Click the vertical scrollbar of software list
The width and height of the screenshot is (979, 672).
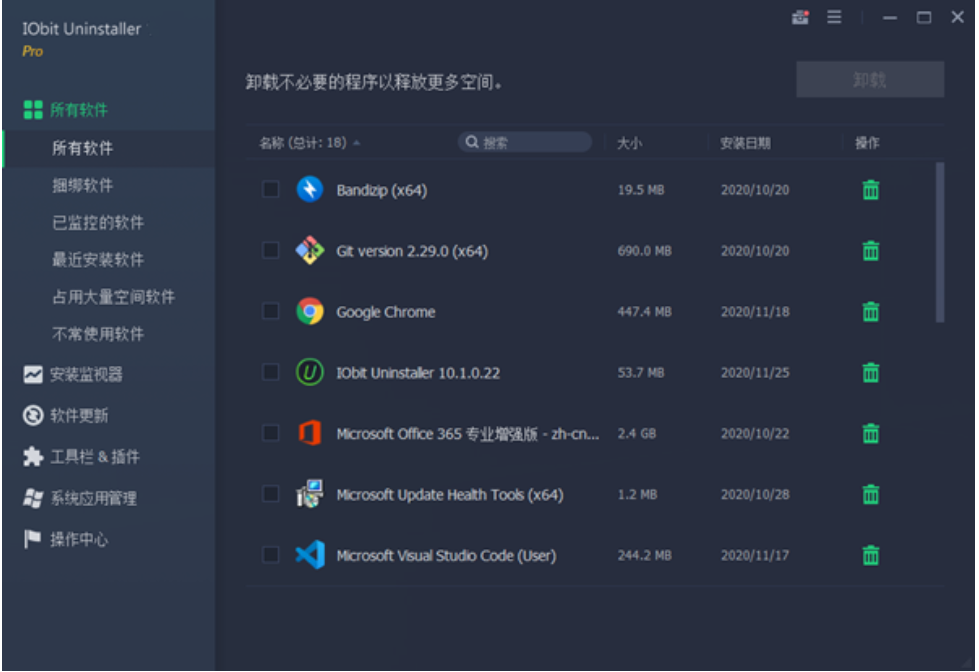click(x=940, y=242)
